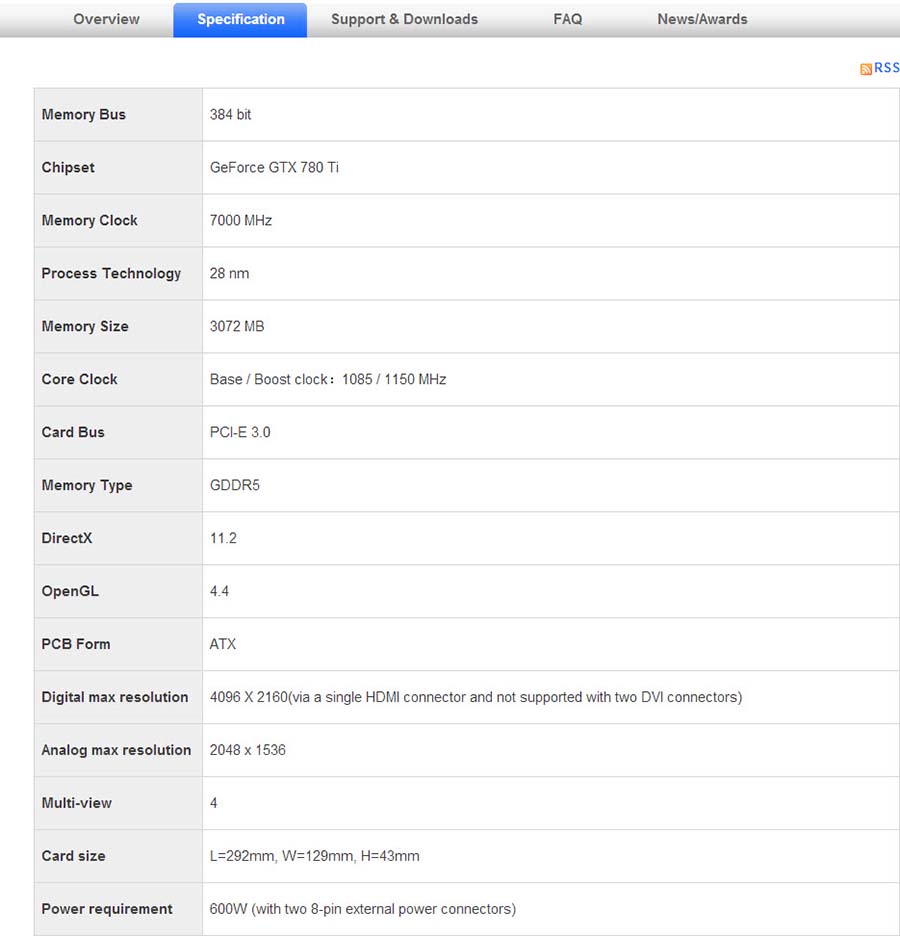
Task: Click the Digital max resolution value text
Action: click(475, 698)
